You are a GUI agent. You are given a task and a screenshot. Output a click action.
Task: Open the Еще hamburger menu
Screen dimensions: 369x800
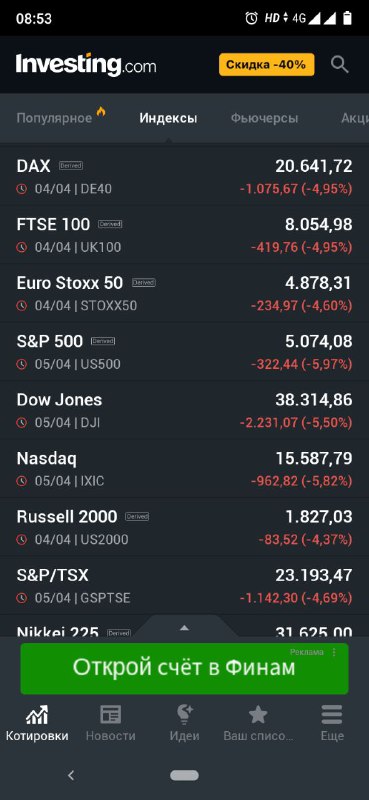tap(332, 715)
